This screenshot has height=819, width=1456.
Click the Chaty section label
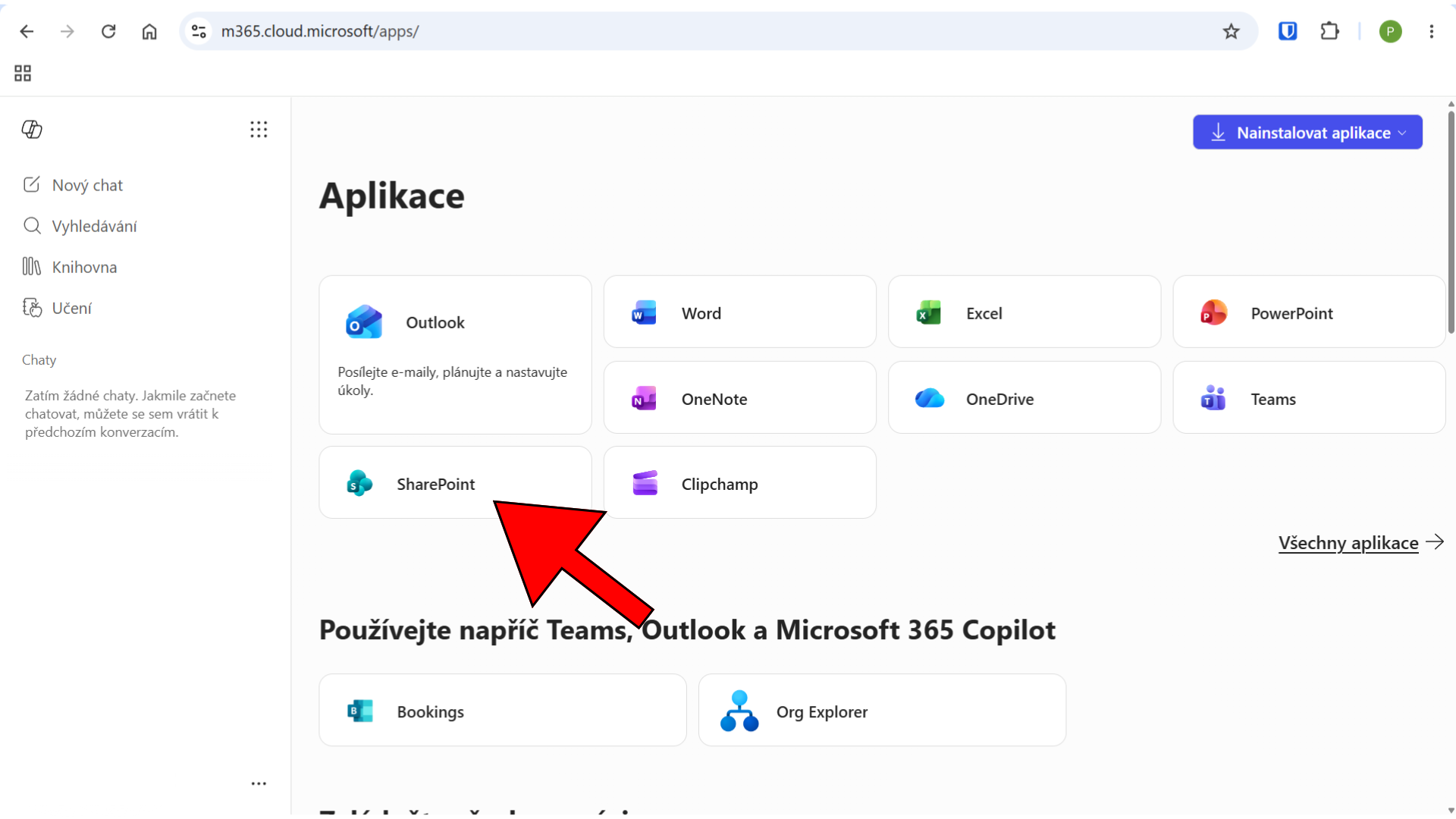39,360
